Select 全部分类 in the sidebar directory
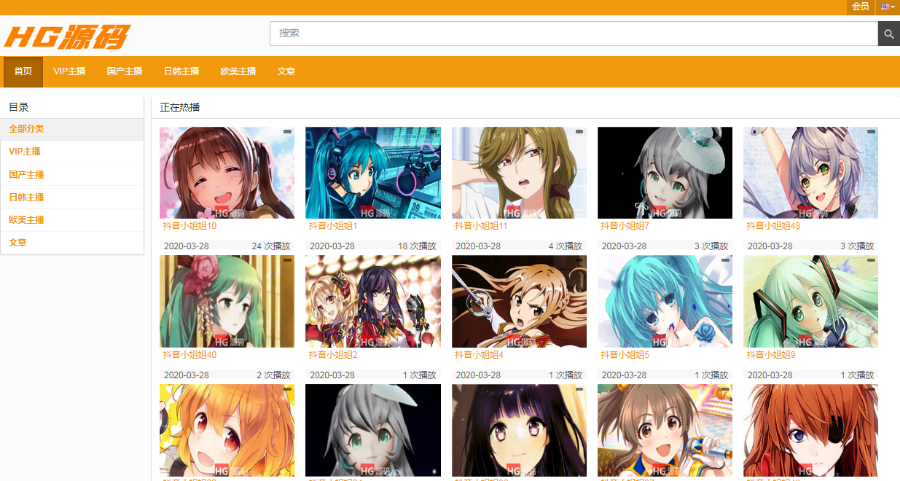This screenshot has width=900, height=481. tap(72, 129)
